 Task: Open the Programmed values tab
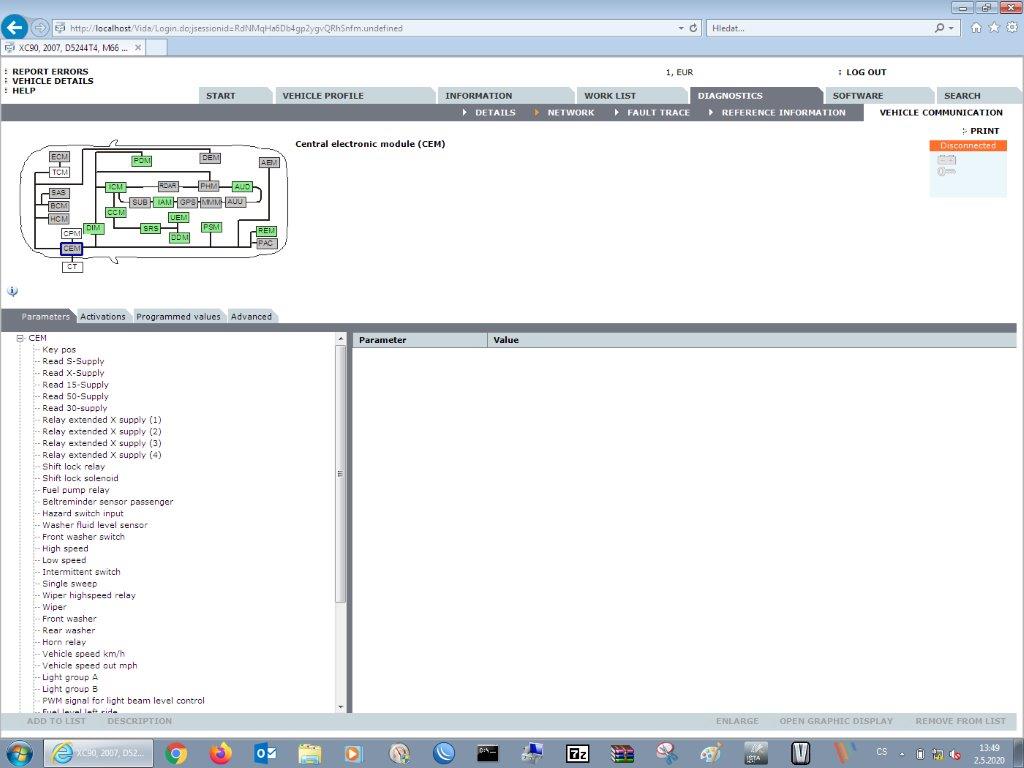click(x=178, y=317)
